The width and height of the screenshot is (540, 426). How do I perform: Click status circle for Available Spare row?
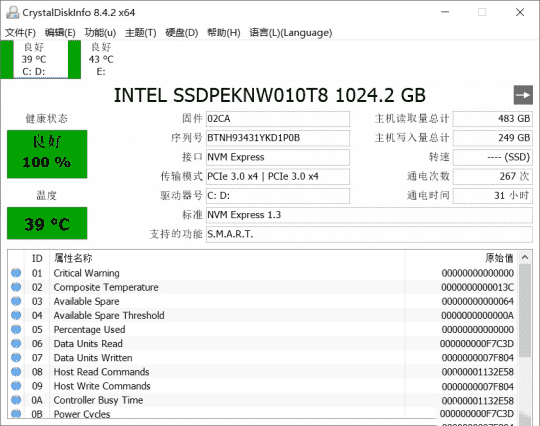[x=16, y=301]
